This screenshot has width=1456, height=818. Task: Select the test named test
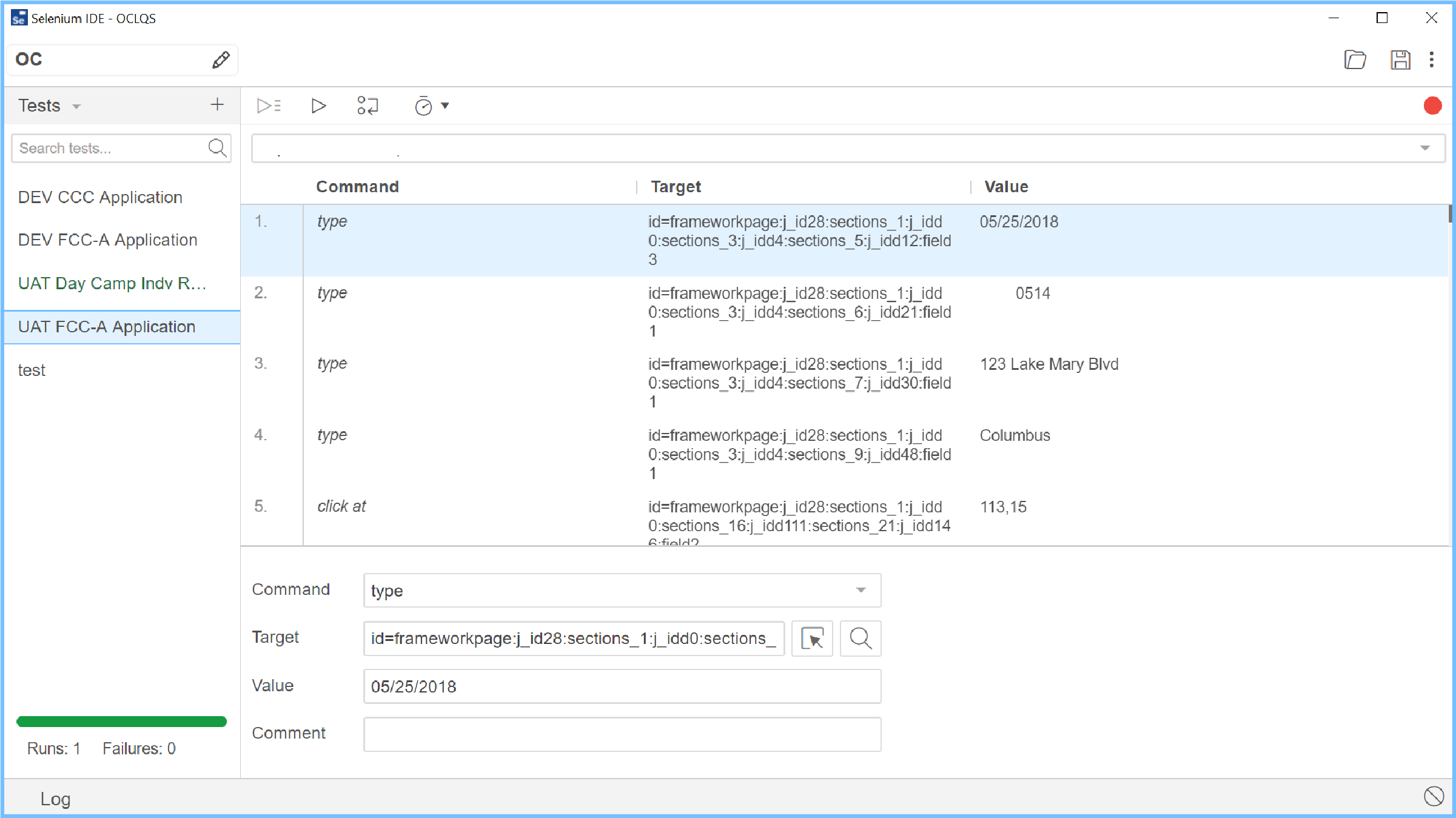tap(122, 370)
